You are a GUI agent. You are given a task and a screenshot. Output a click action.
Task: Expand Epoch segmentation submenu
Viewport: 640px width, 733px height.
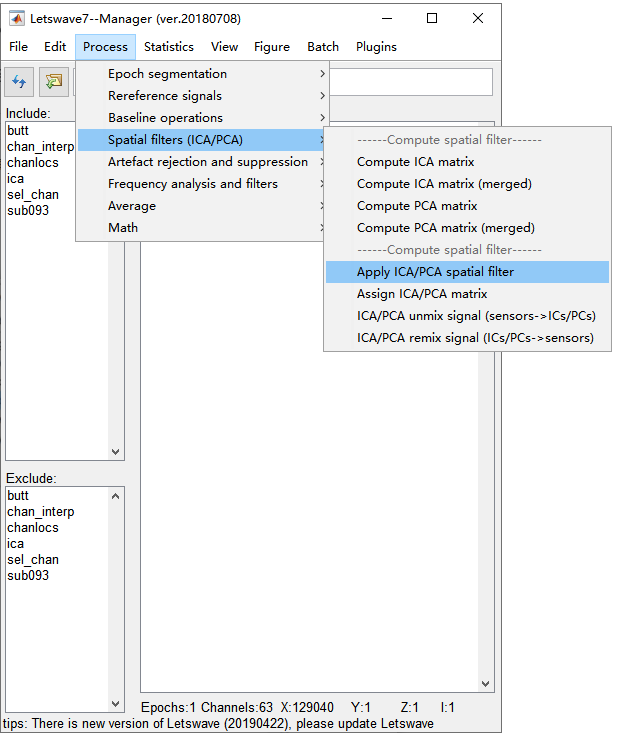pos(201,74)
